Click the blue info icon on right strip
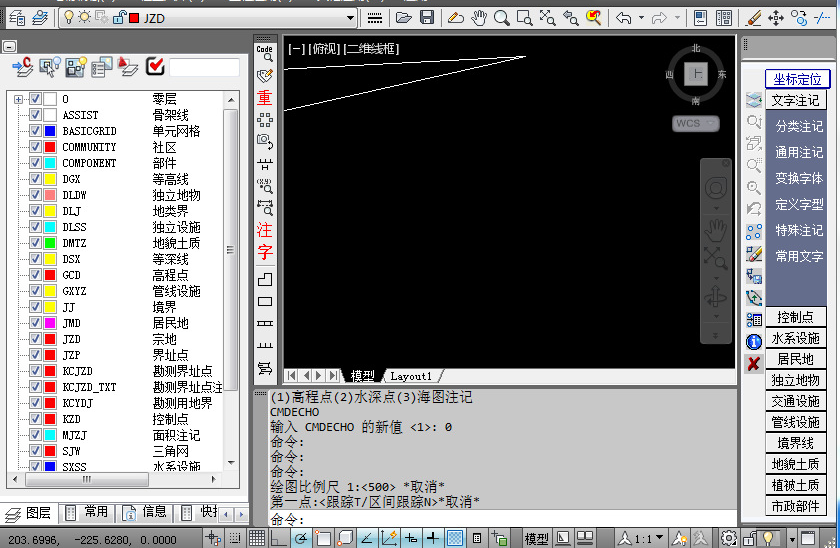Viewport: 840px width, 548px height. coord(754,342)
